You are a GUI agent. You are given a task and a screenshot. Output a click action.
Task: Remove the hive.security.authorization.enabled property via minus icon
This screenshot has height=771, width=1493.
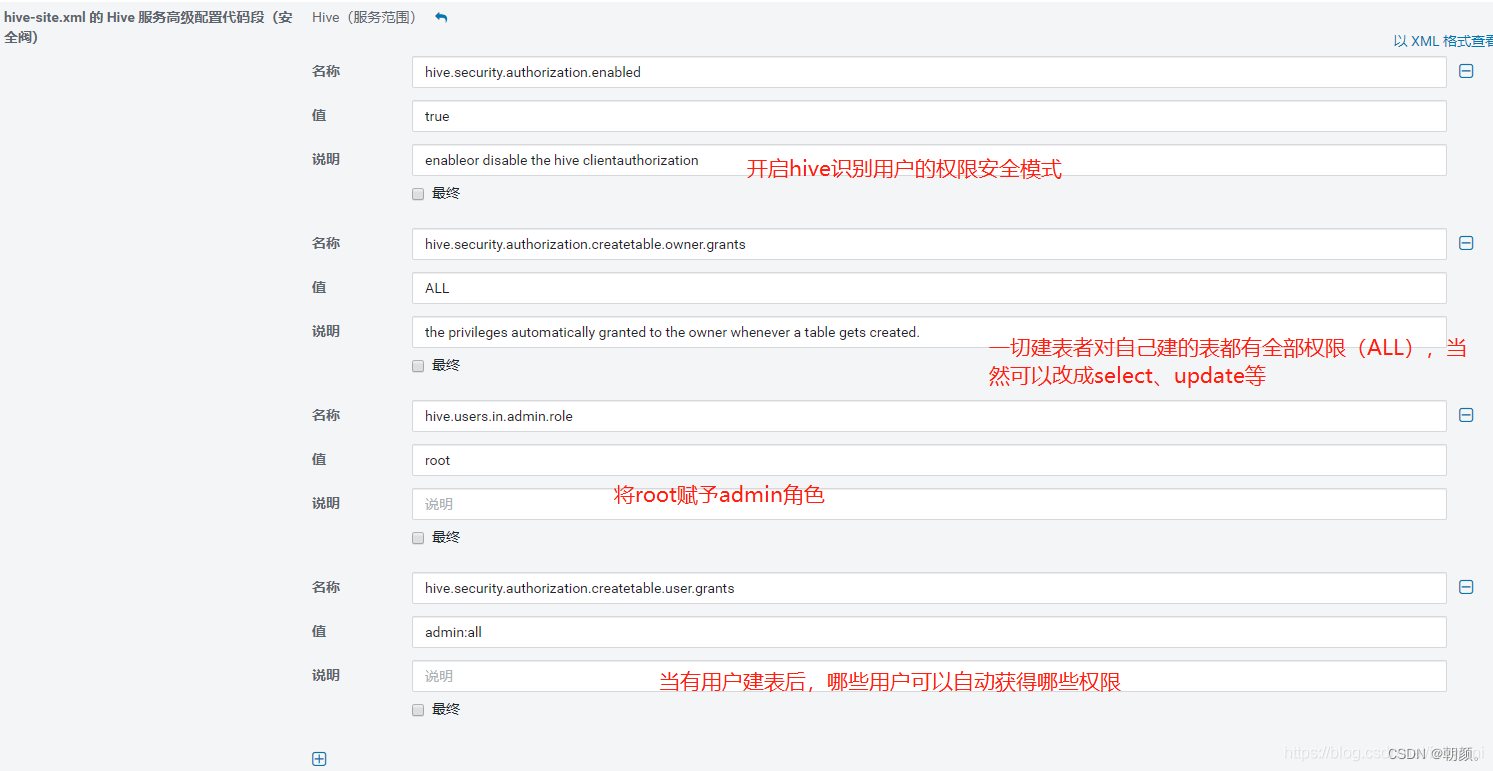coord(1466,71)
